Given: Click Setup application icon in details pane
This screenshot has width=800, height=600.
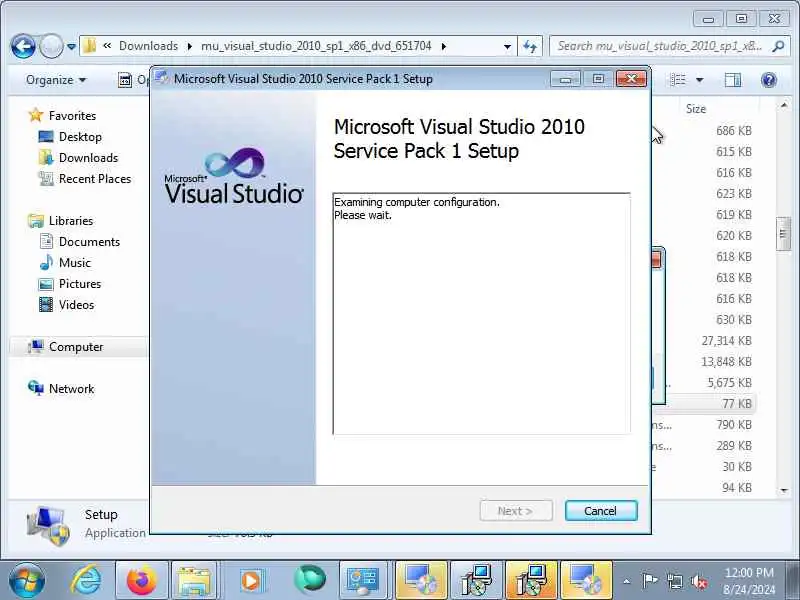Looking at the screenshot, I should click(x=48, y=526).
